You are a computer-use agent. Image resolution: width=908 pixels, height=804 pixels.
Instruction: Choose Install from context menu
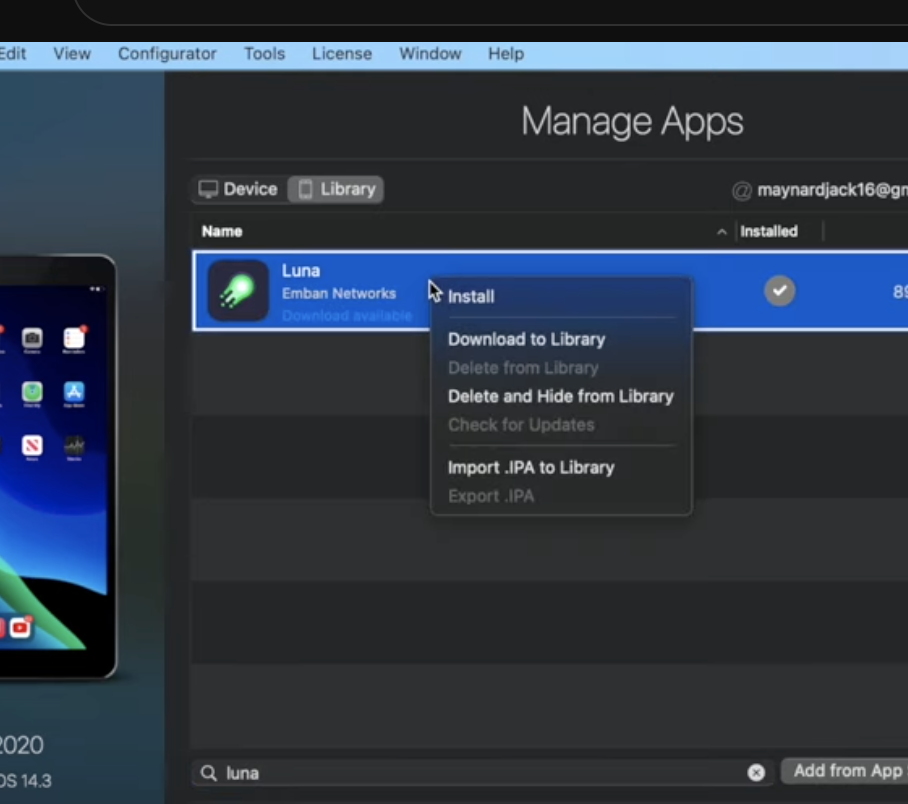click(471, 297)
